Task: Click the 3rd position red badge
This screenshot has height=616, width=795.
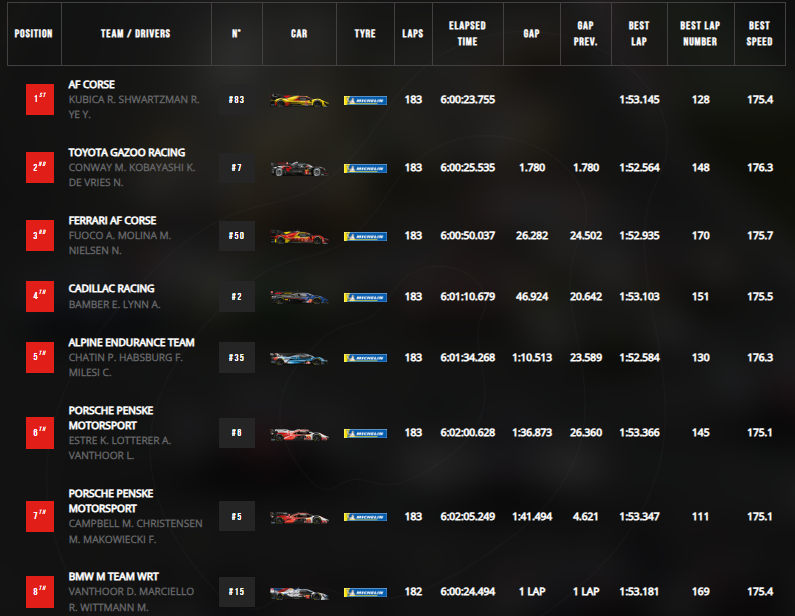Action: (x=40, y=235)
